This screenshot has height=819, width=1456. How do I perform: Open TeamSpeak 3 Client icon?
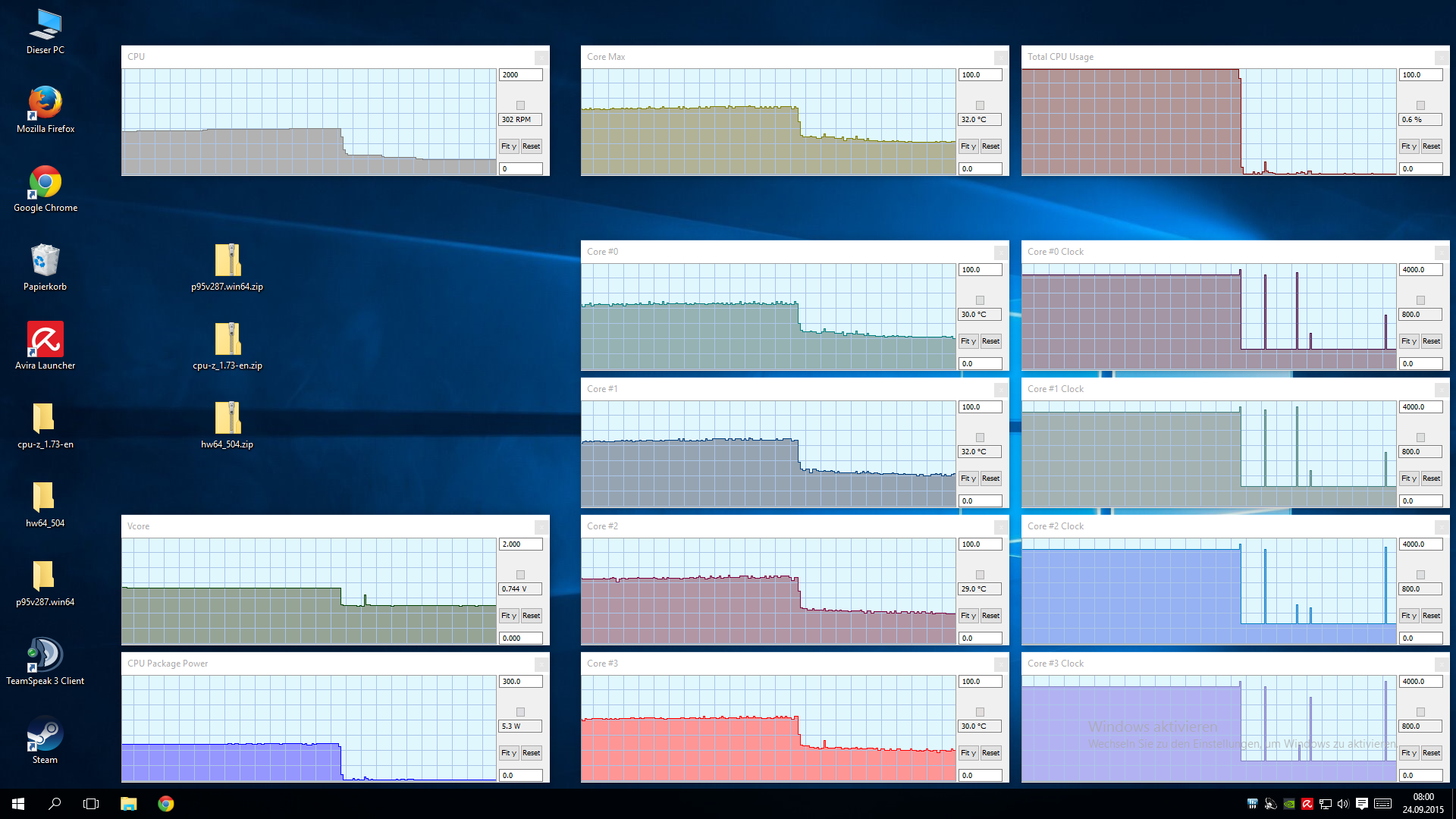click(x=45, y=656)
